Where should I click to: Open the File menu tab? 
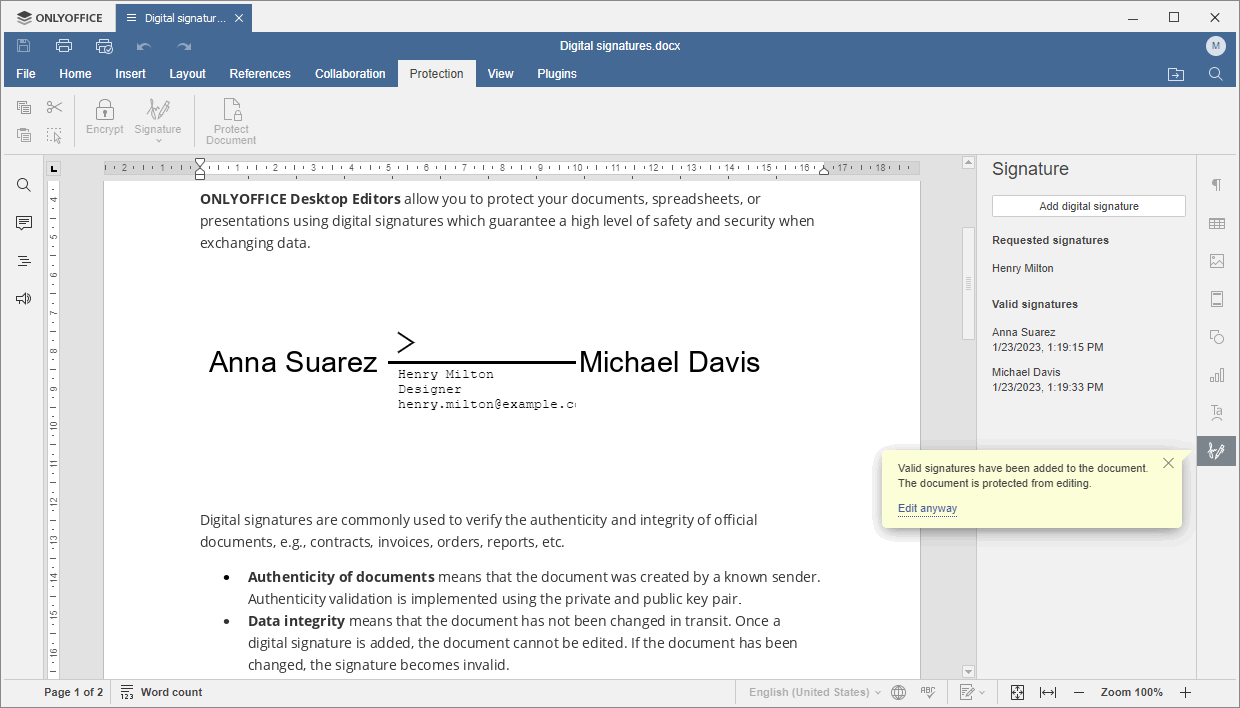click(x=26, y=74)
